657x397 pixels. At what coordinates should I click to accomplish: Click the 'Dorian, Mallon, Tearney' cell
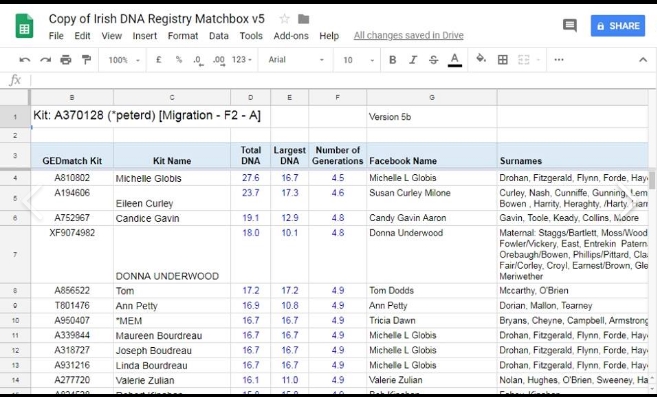tap(572, 306)
